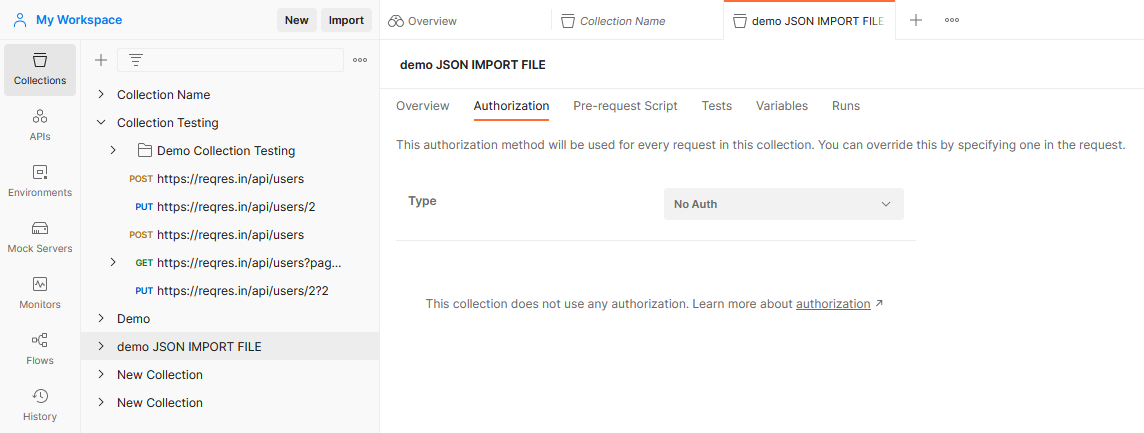Open the Runs tab

[846, 106]
